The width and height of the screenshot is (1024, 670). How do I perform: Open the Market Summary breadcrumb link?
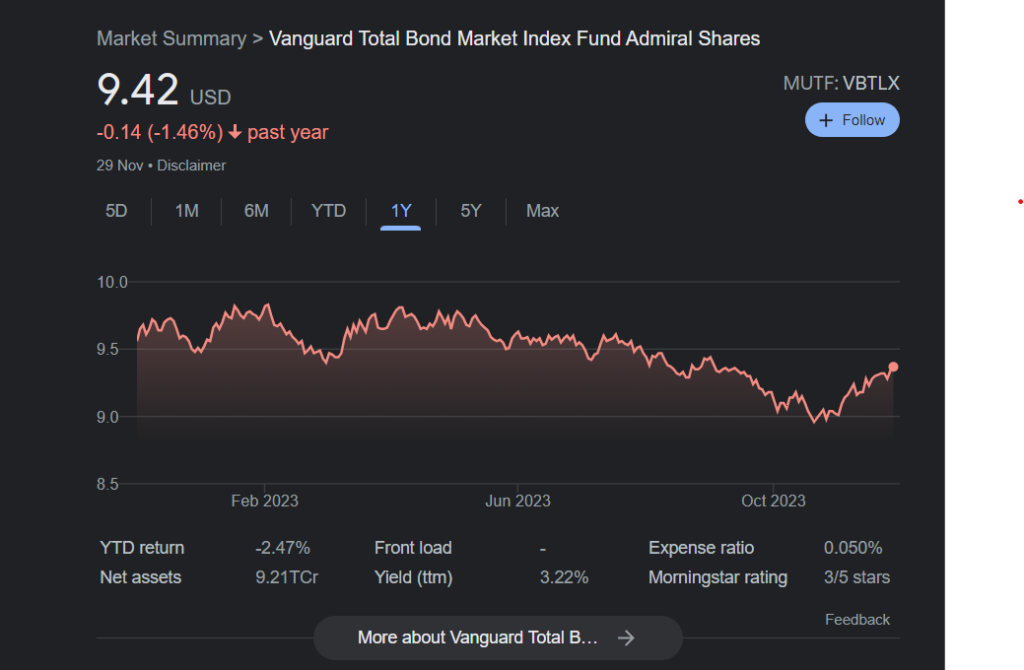pos(172,39)
